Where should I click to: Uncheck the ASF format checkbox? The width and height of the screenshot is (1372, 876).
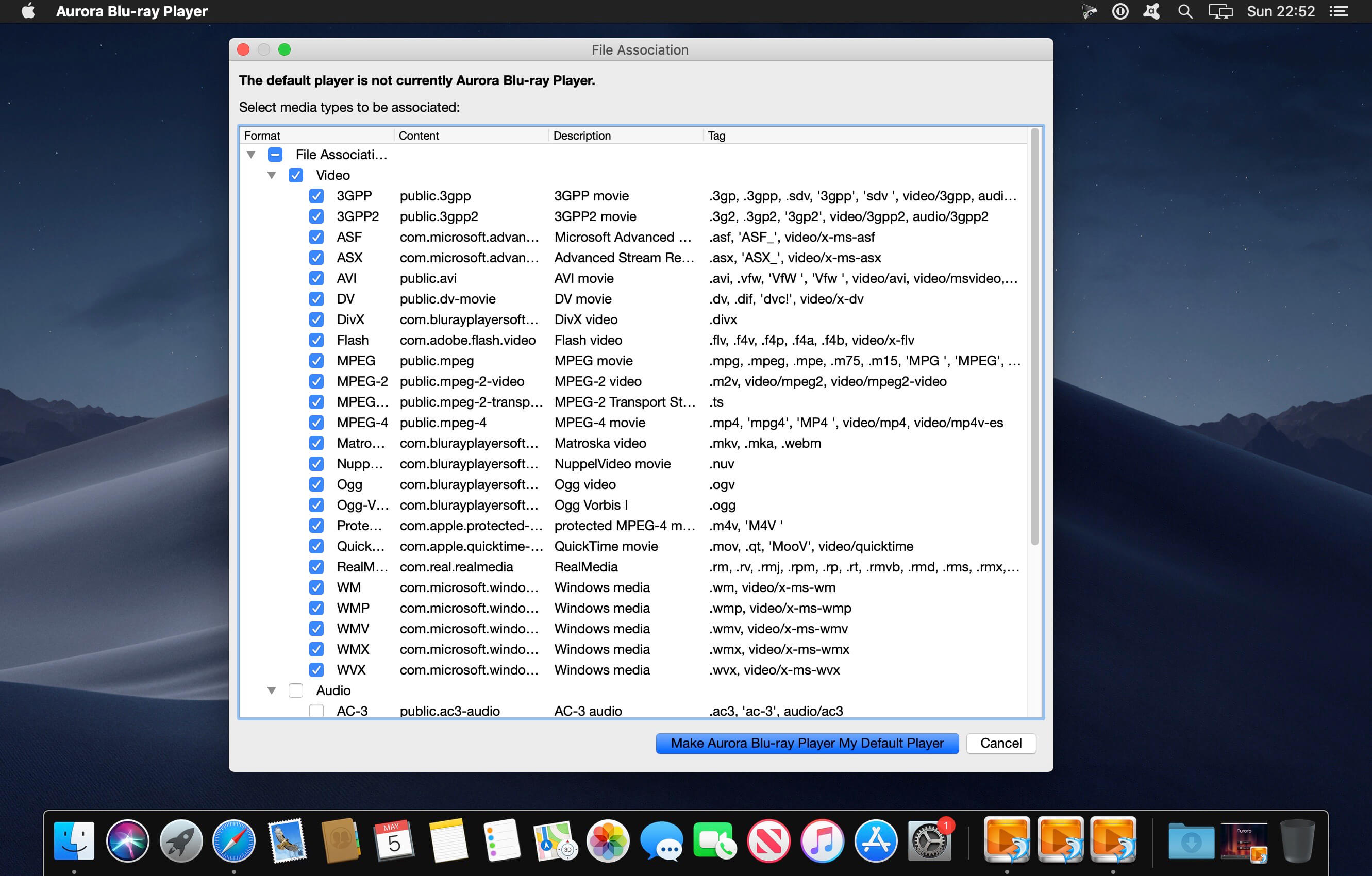pos(316,237)
